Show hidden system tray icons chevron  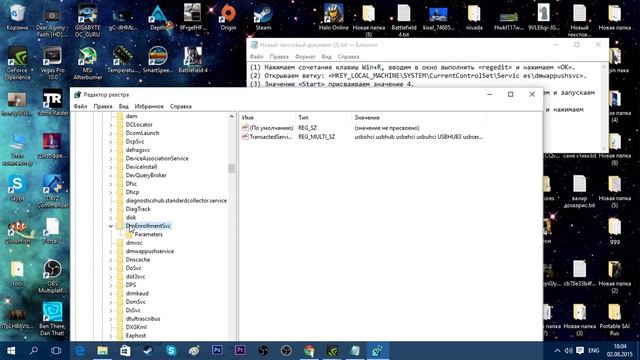point(557,351)
